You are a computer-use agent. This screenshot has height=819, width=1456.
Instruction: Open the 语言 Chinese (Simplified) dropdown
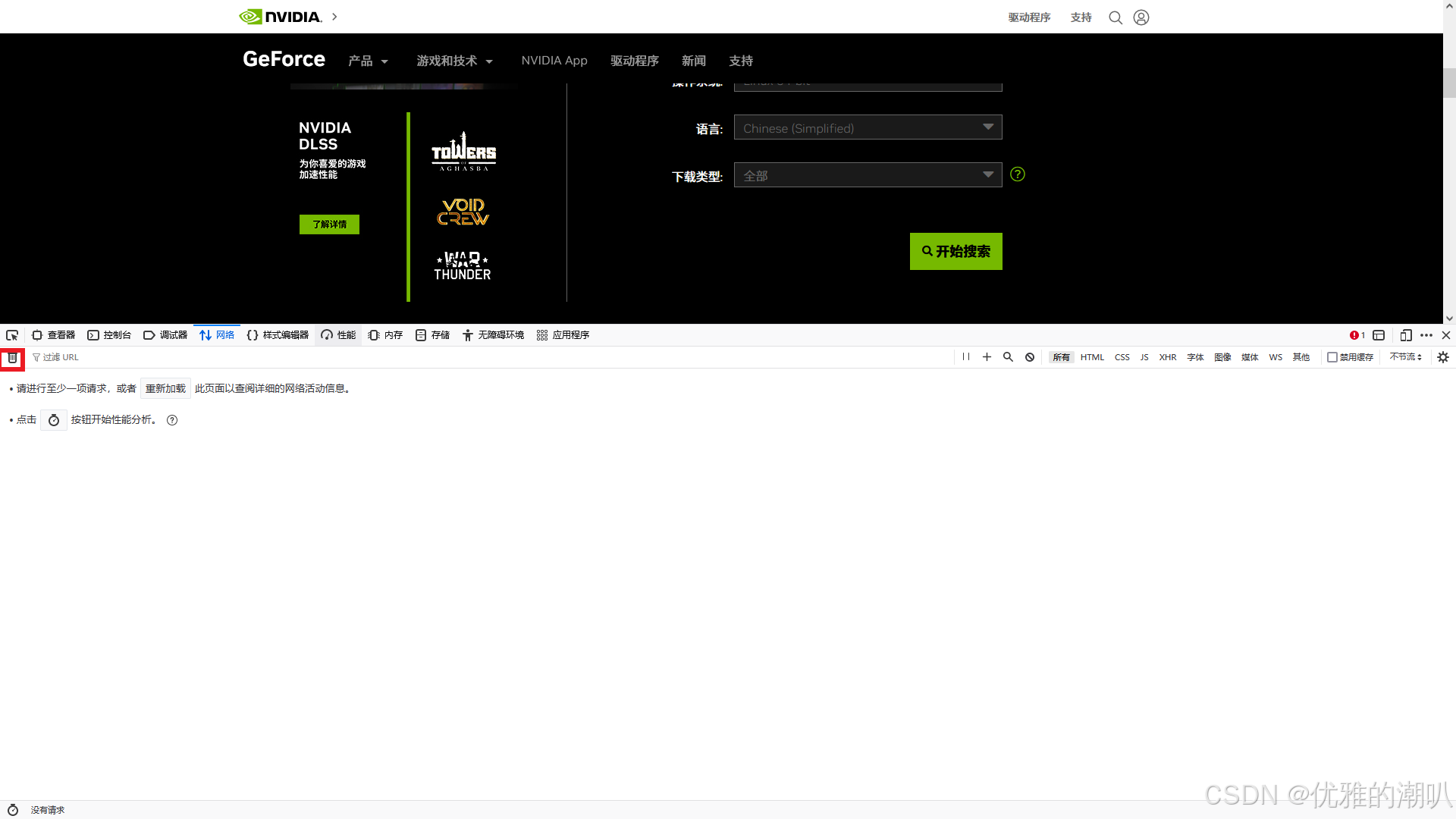click(x=868, y=127)
